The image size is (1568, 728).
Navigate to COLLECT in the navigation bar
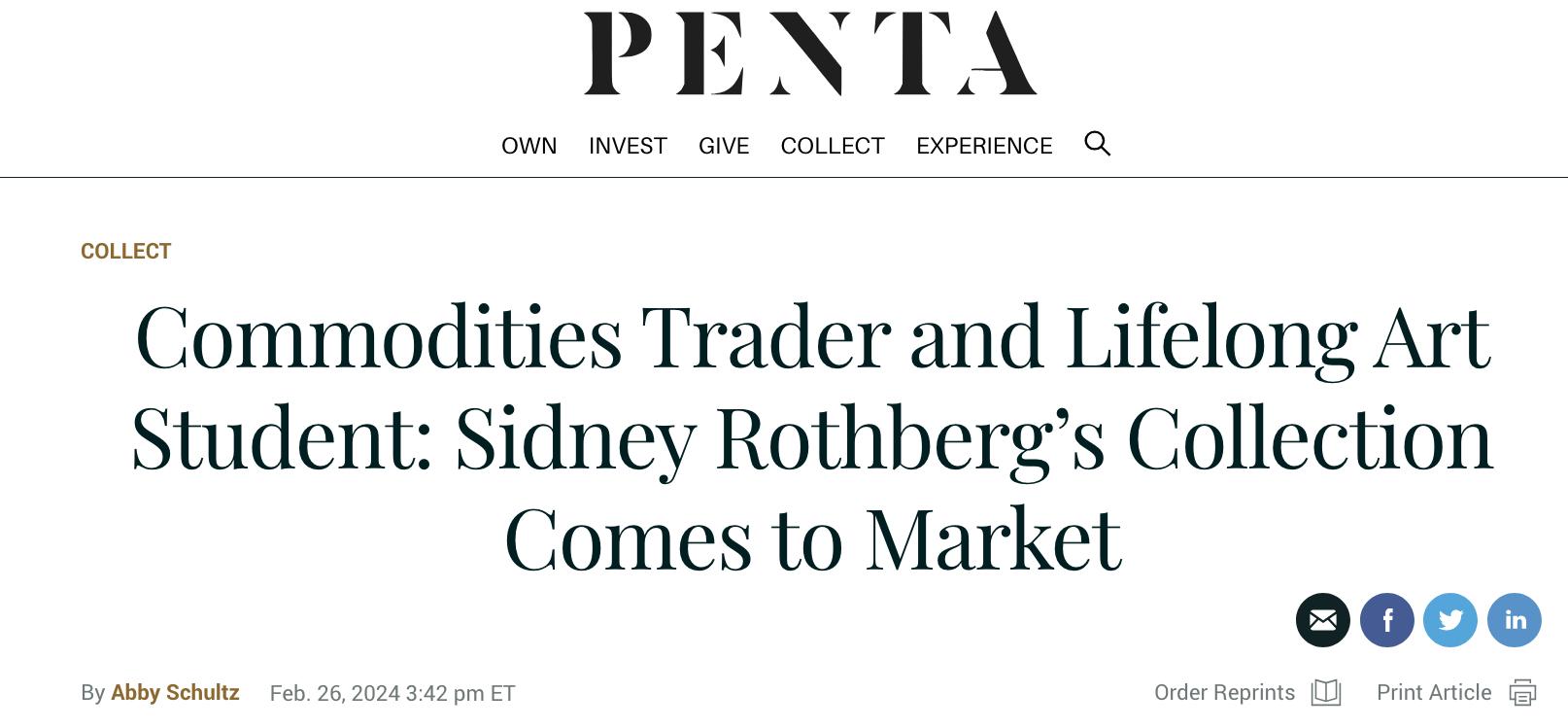click(833, 146)
